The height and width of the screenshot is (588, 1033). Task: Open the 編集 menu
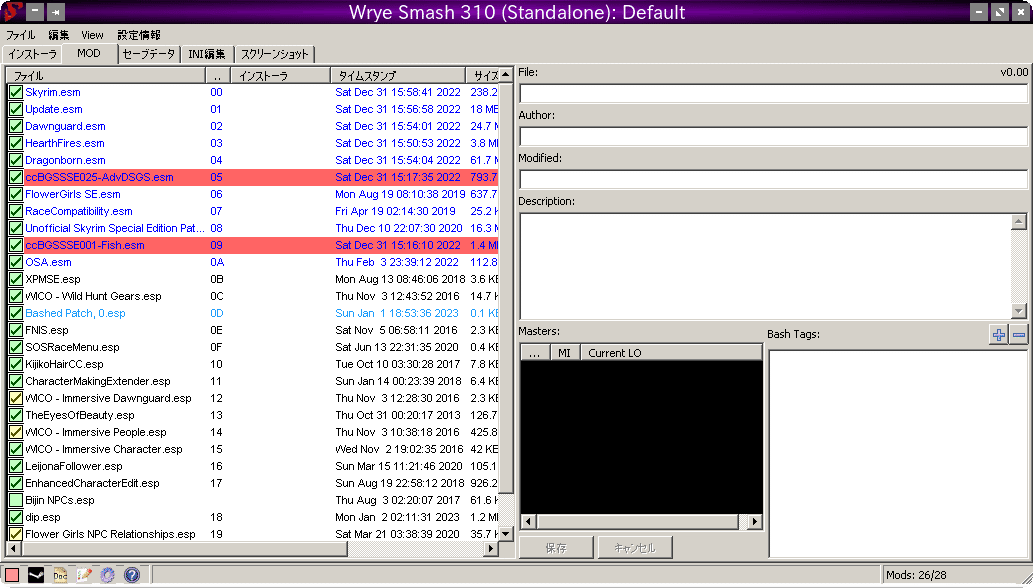click(x=59, y=35)
